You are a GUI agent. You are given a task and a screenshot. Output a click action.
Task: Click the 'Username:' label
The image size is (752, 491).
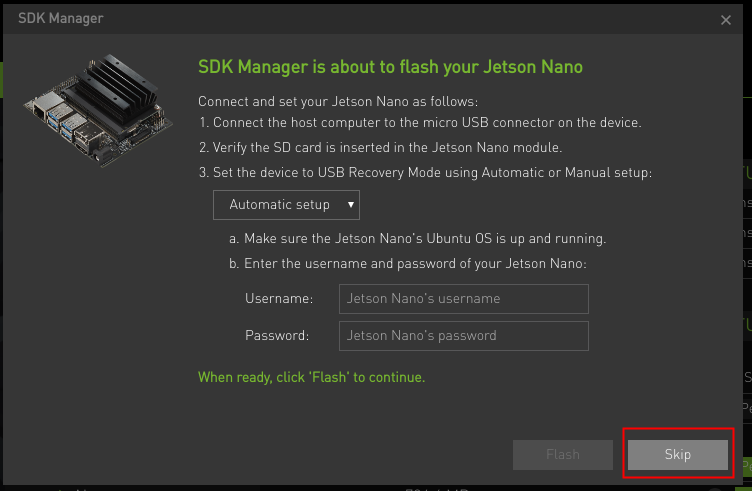pos(279,299)
